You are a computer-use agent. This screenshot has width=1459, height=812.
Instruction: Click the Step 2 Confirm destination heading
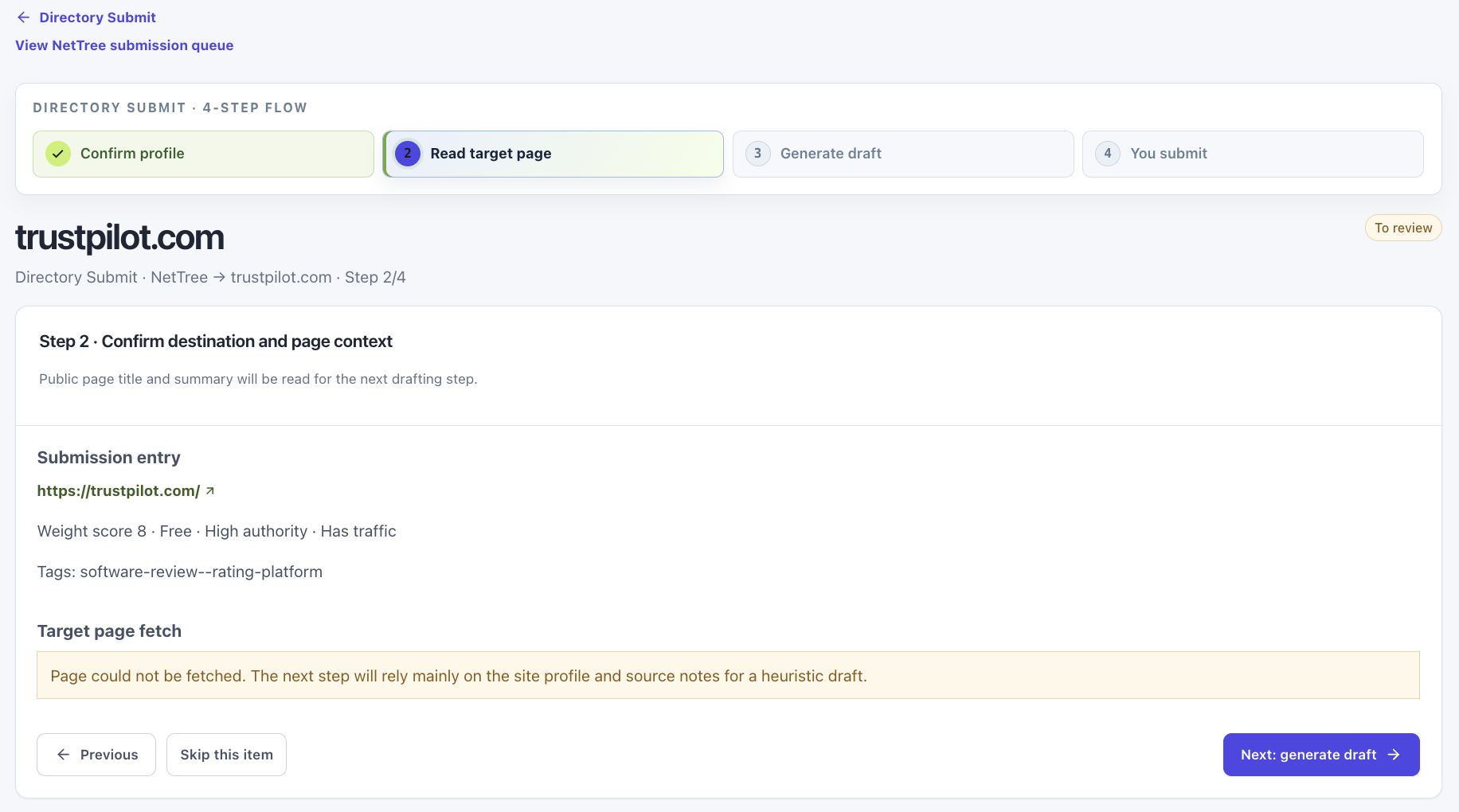point(216,342)
